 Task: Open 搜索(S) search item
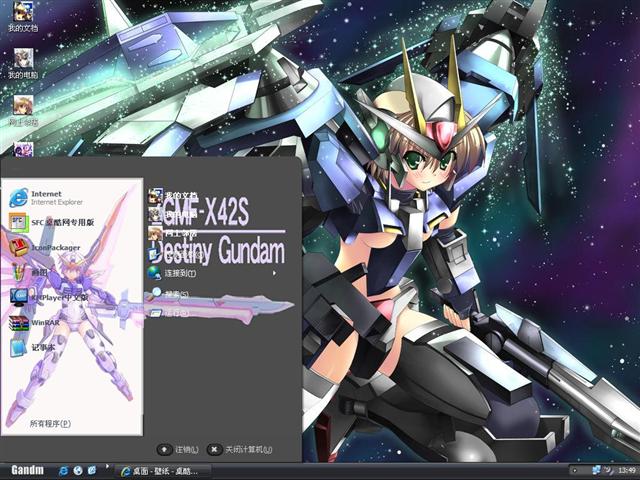tap(170, 293)
